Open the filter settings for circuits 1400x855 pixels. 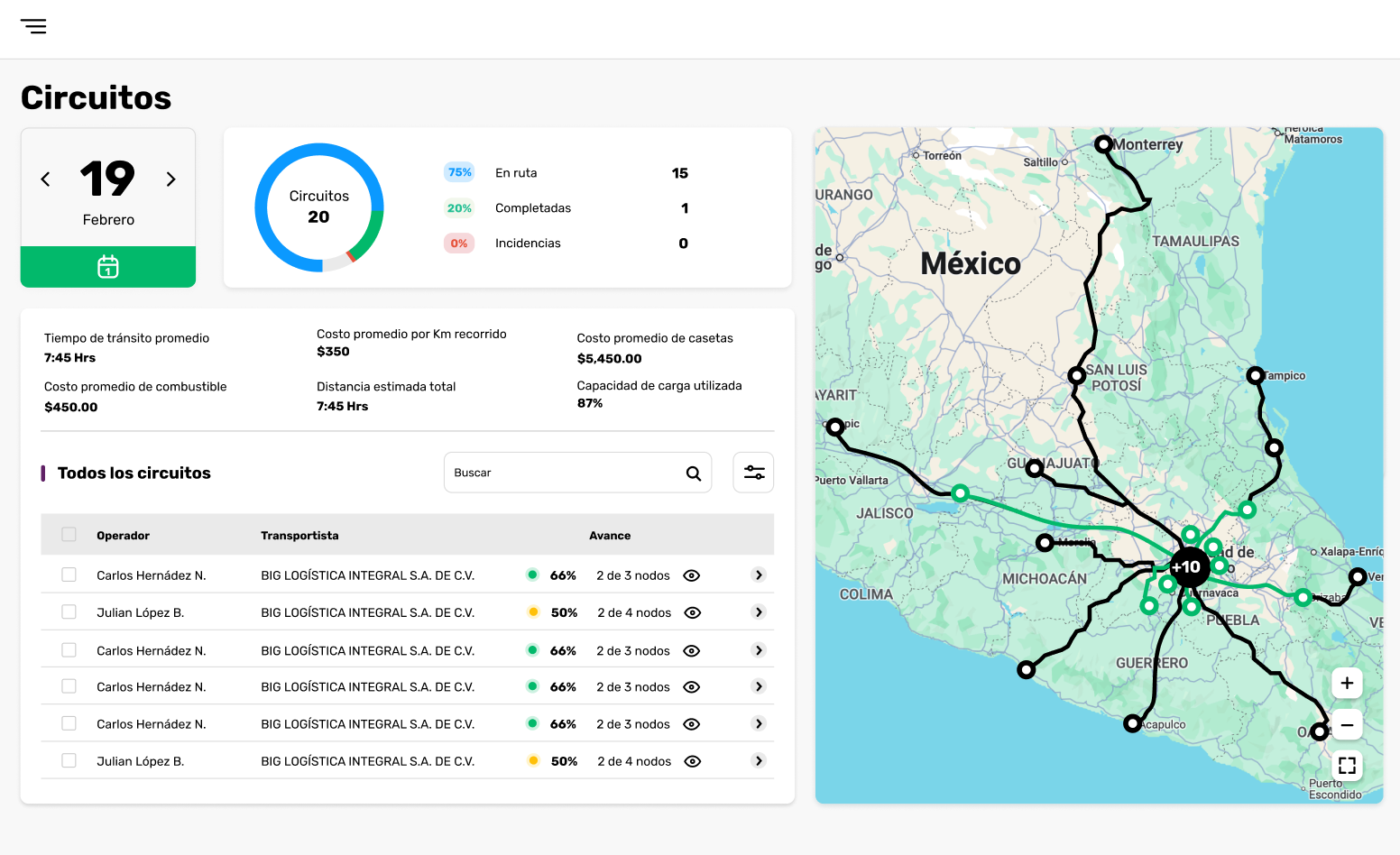point(754,473)
